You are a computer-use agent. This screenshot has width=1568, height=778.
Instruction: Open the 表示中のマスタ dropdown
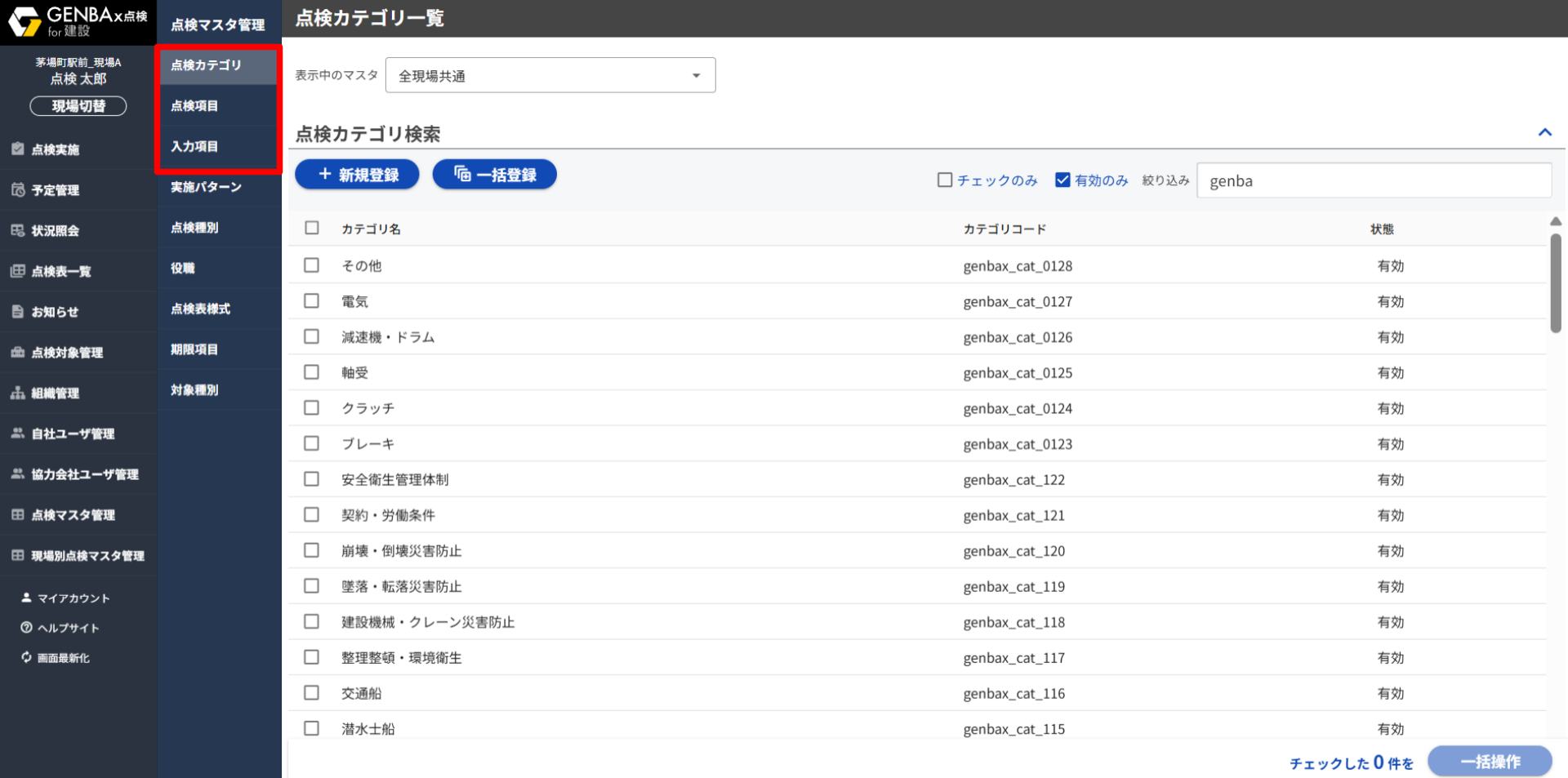click(x=550, y=76)
